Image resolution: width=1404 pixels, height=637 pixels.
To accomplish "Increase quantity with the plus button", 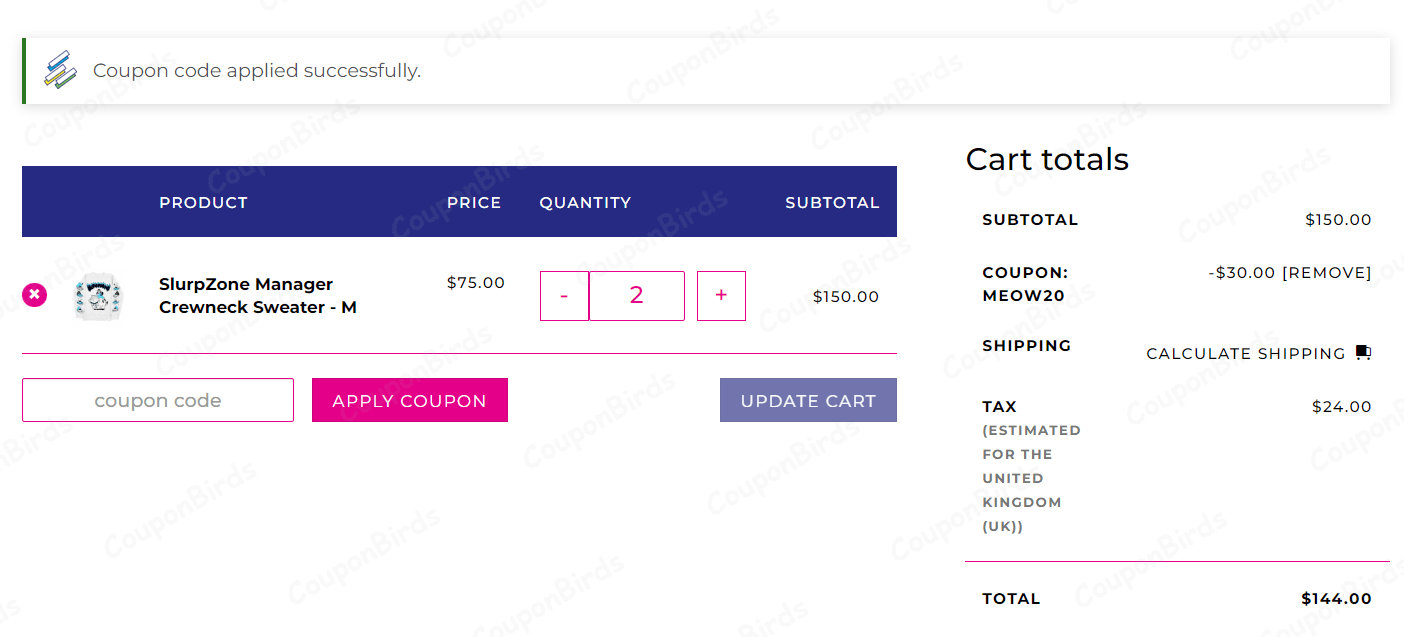I will tap(721, 296).
